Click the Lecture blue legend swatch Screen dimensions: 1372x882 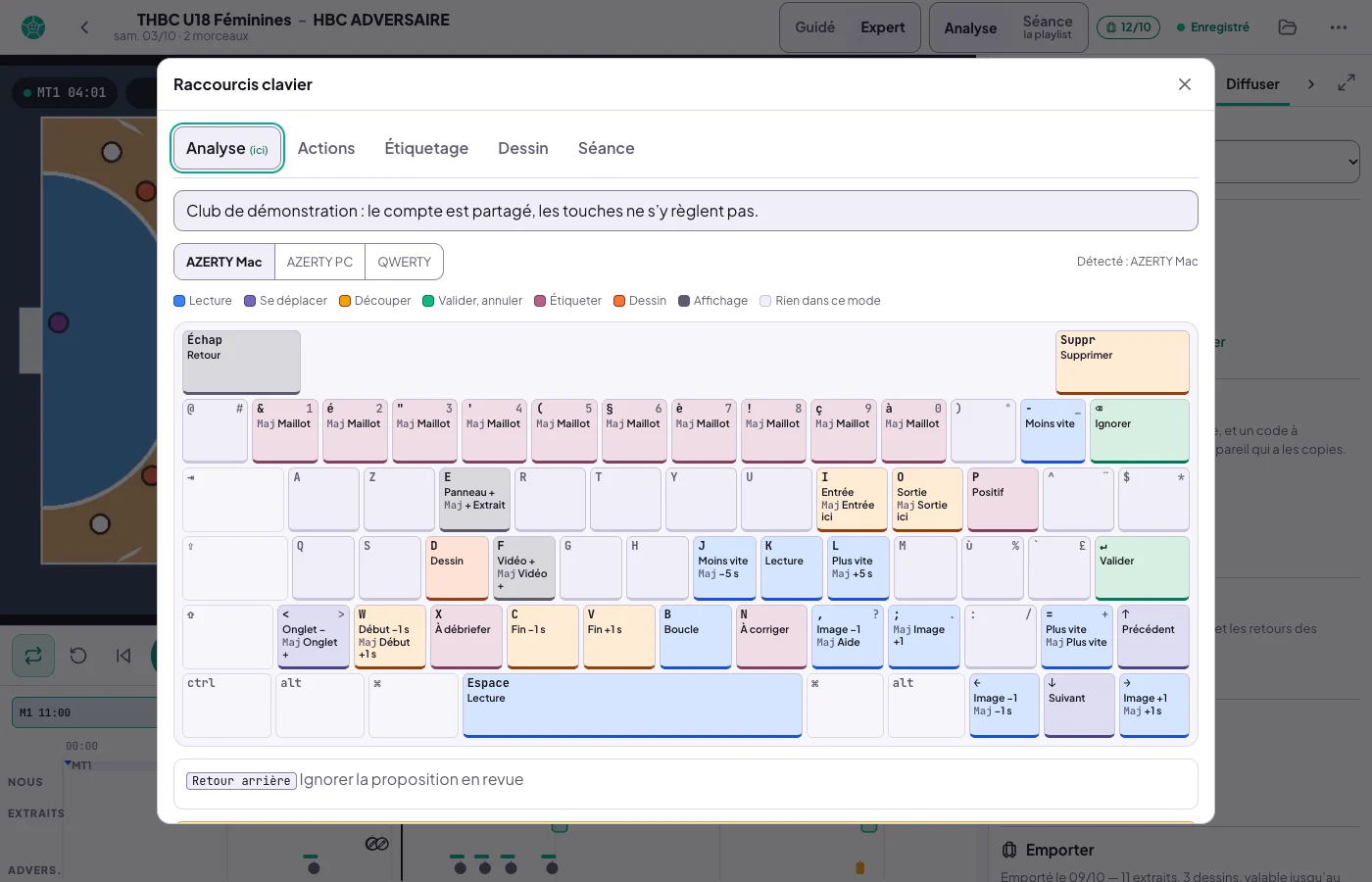tap(179, 301)
